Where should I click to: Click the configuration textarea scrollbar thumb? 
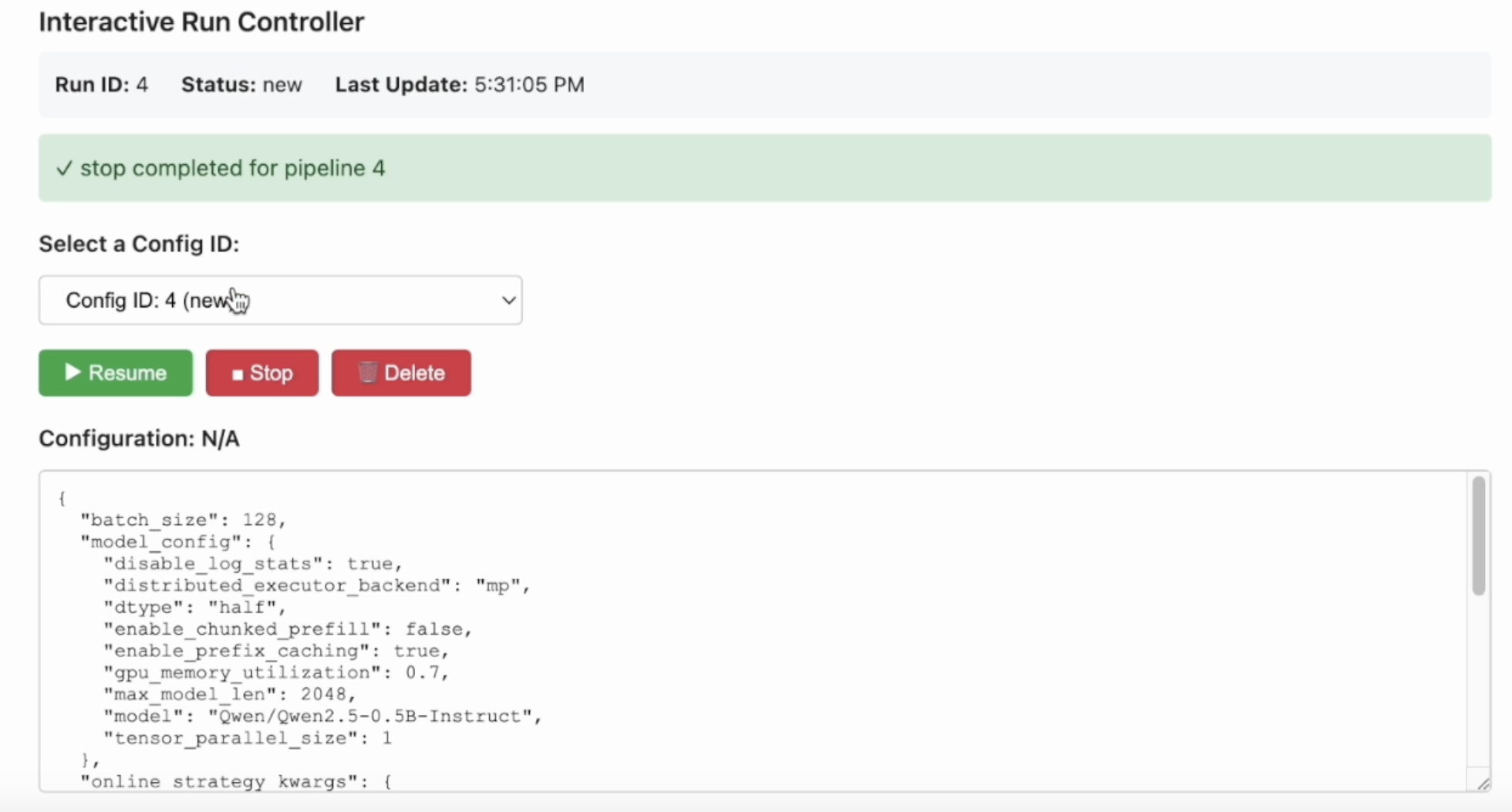tap(1478, 536)
